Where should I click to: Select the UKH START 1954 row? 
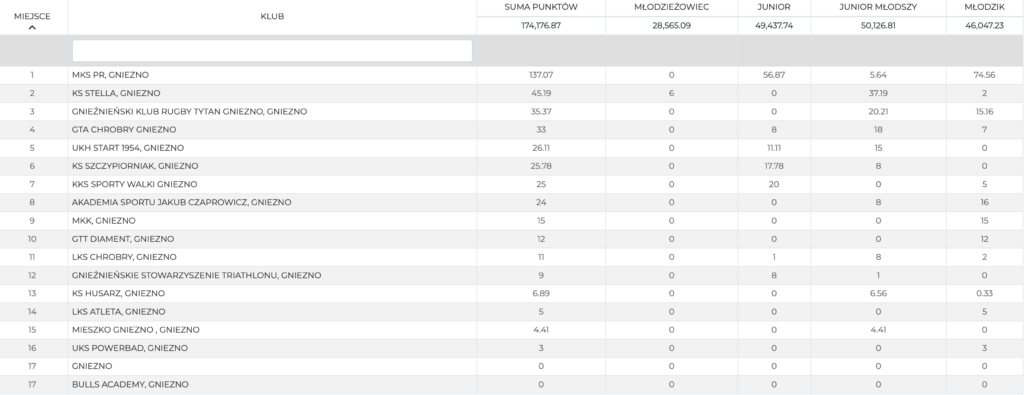pos(512,148)
